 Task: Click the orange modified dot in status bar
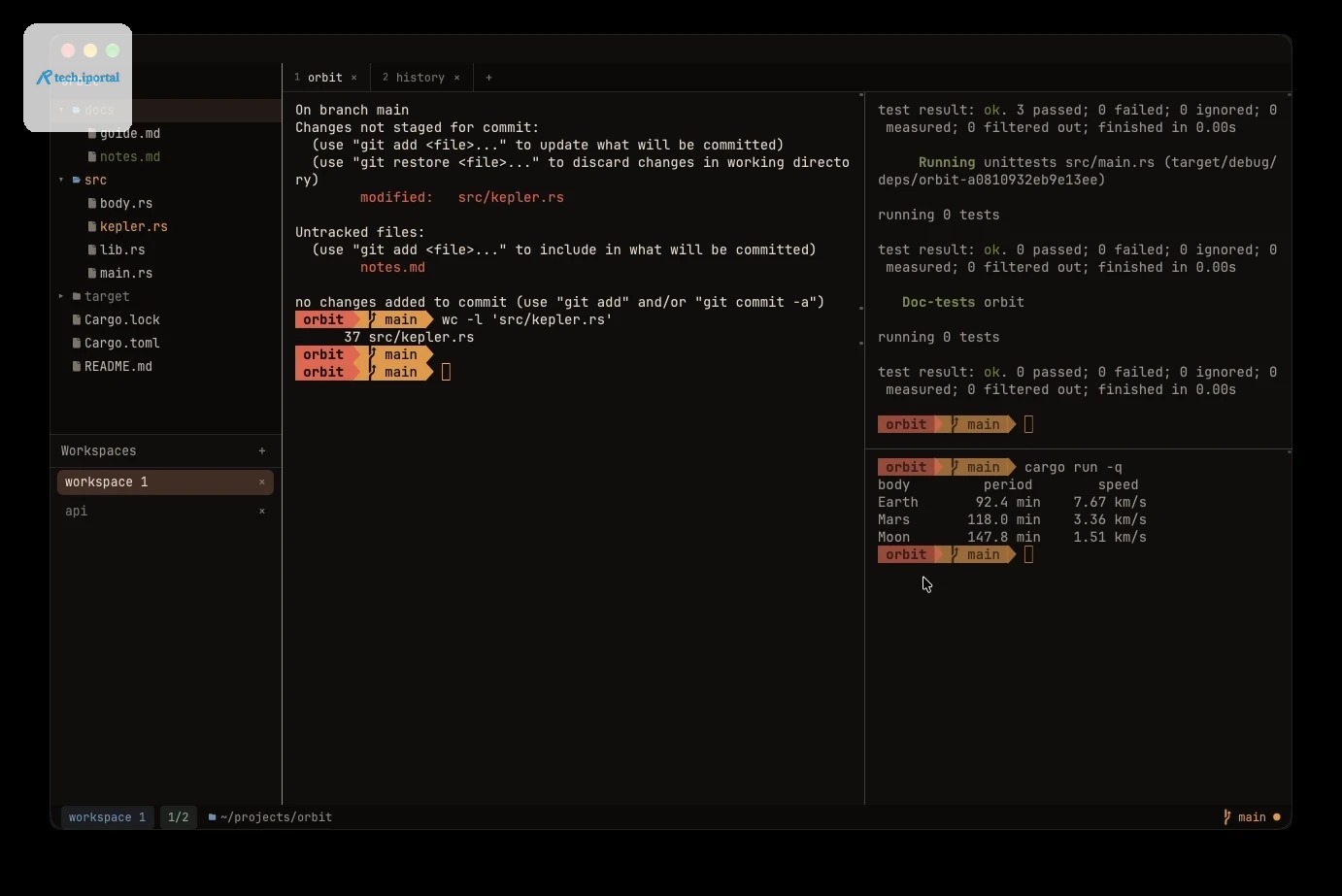(1276, 817)
